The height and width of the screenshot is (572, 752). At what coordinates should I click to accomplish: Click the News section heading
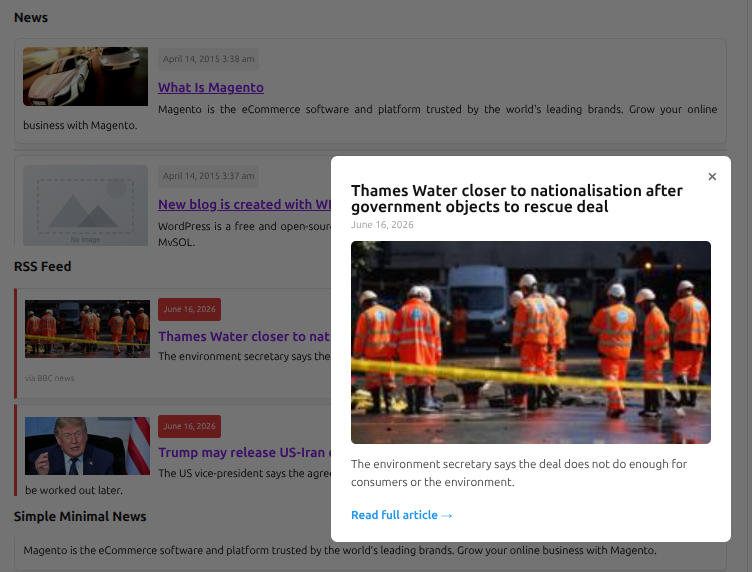point(31,17)
